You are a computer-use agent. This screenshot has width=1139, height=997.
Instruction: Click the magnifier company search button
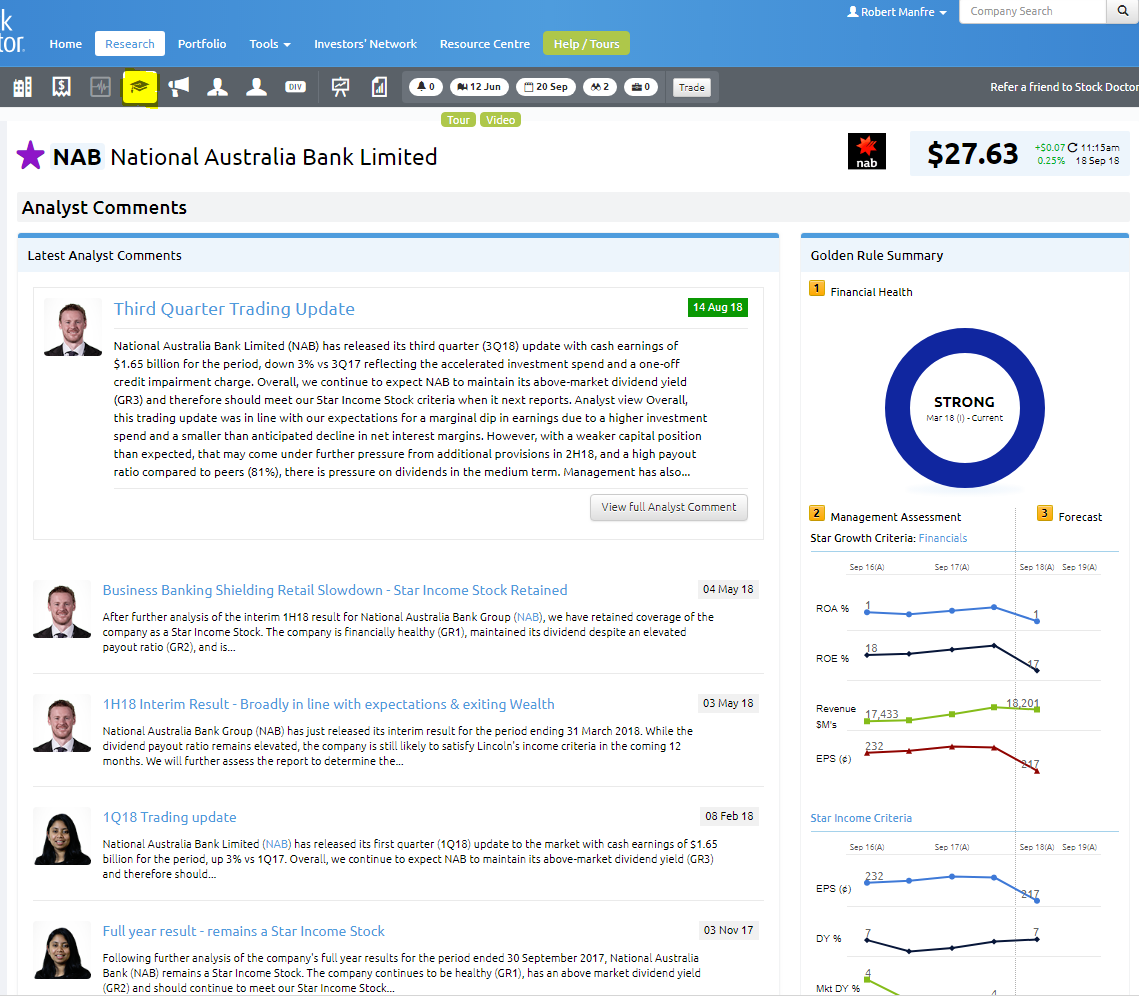click(1123, 11)
